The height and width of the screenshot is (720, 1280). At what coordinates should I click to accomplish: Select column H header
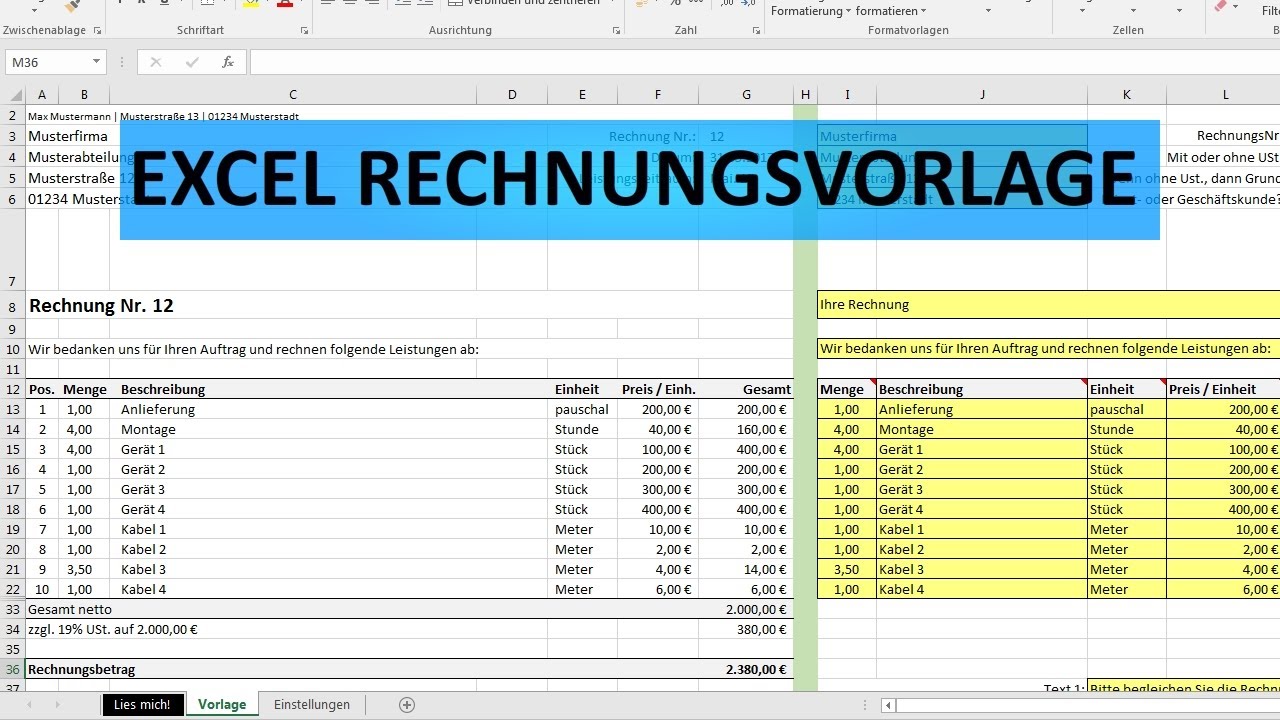(805, 95)
